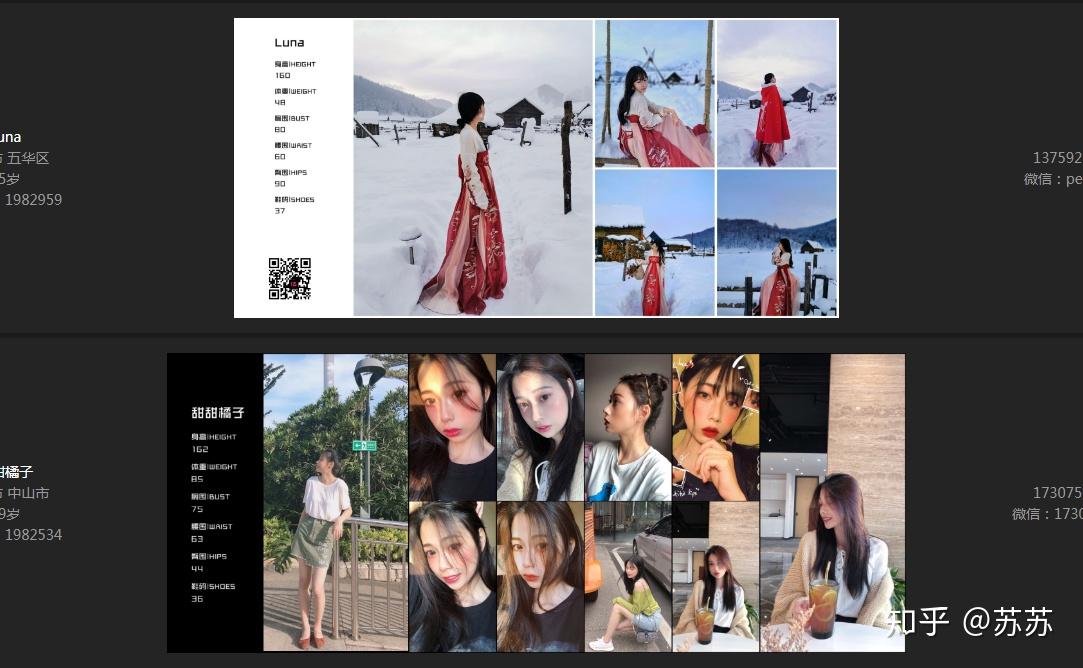
Task: Open Luna's photo beside the log cabin
Action: point(655,243)
